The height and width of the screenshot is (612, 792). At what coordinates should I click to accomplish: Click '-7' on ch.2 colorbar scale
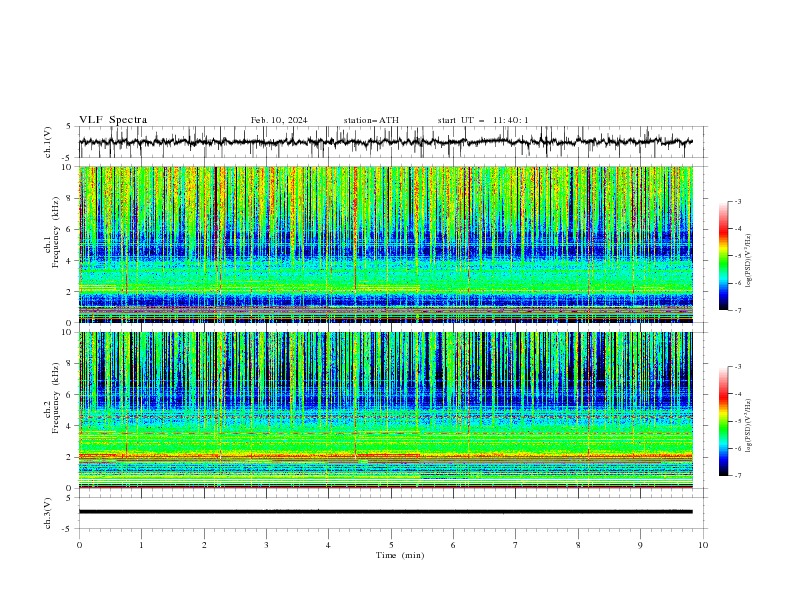point(737,475)
